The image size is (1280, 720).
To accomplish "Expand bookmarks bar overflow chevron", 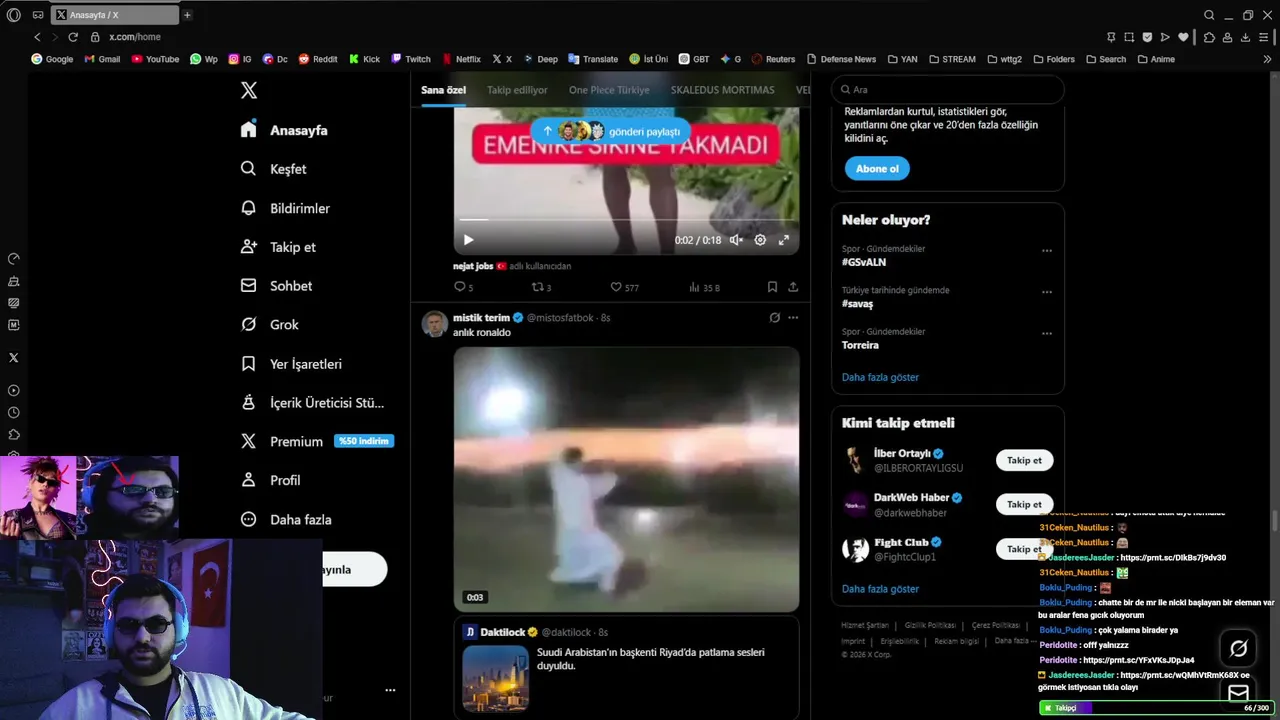I will pyautogui.click(x=1269, y=59).
